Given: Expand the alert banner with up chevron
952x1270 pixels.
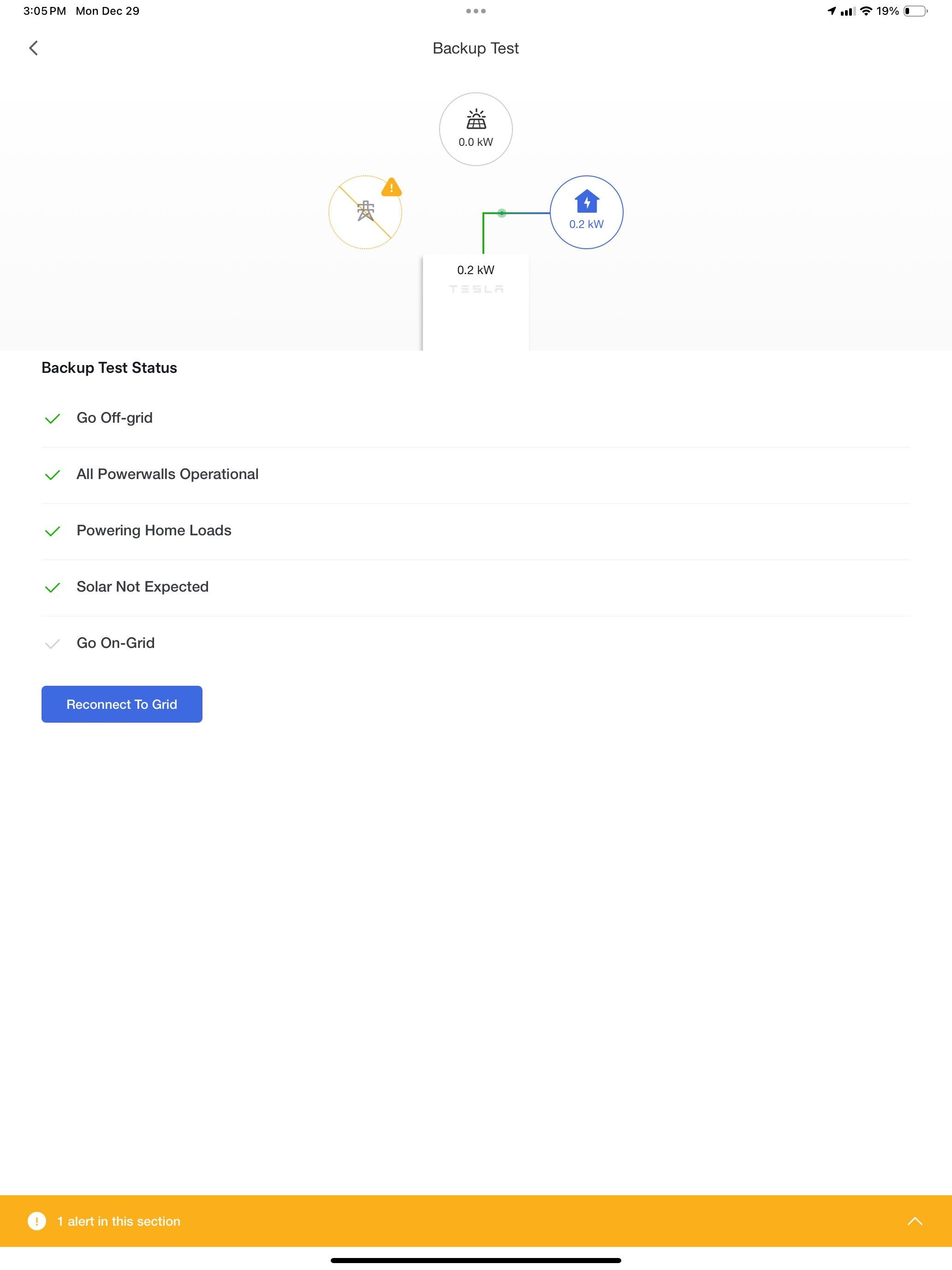Looking at the screenshot, I should 915,1221.
